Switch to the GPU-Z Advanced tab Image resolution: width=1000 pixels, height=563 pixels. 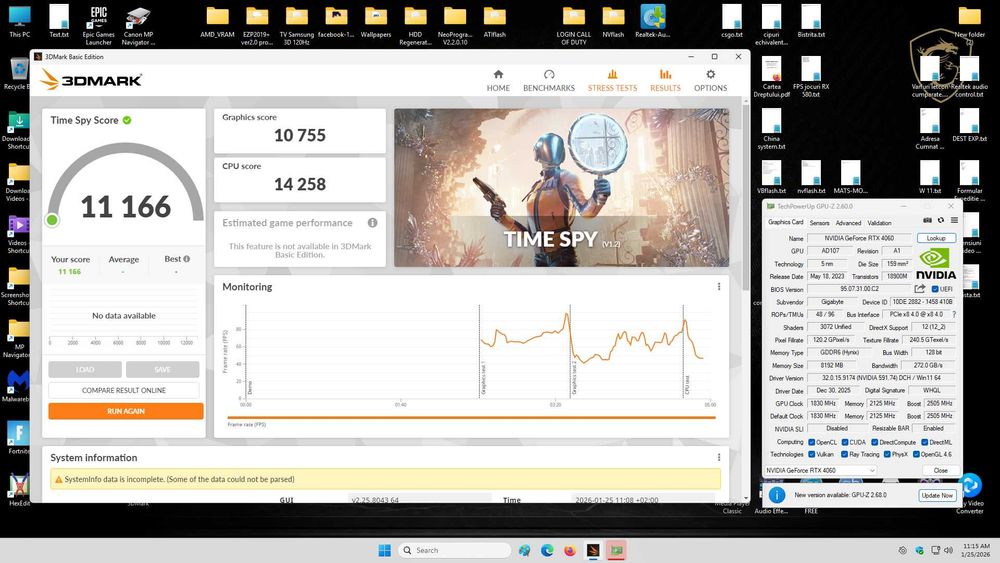848,223
